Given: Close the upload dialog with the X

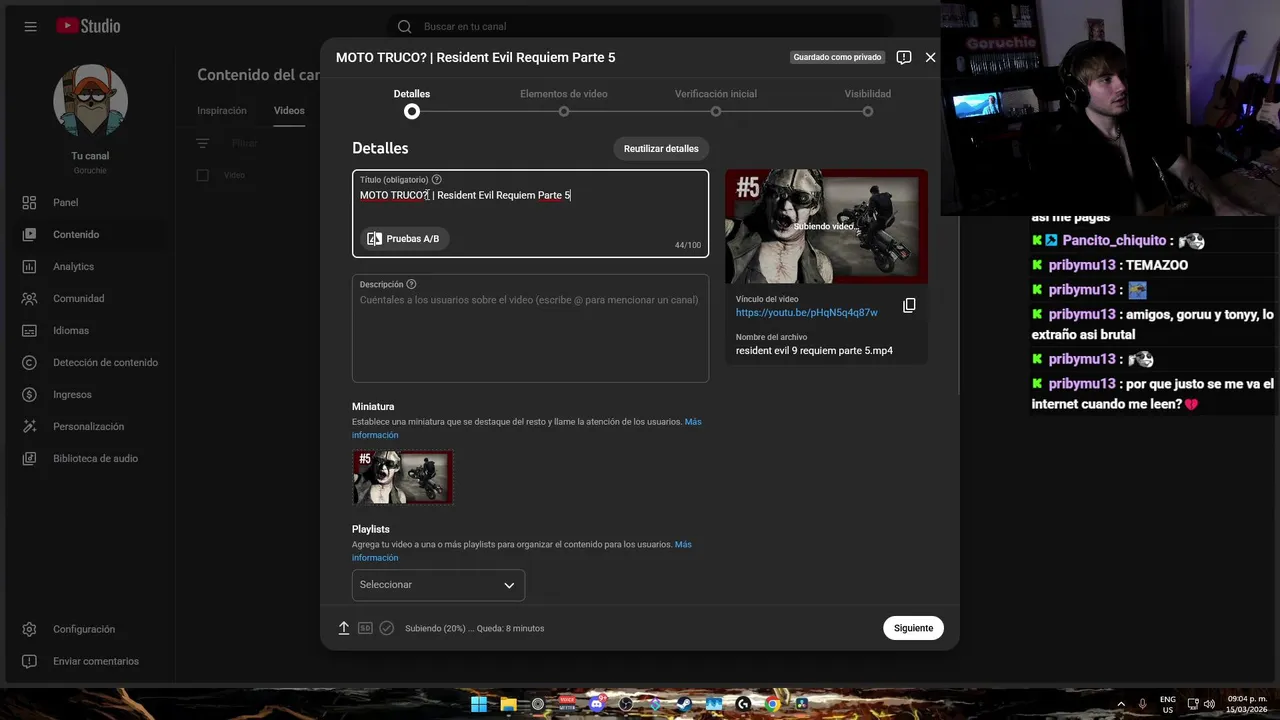Looking at the screenshot, I should click(x=930, y=57).
